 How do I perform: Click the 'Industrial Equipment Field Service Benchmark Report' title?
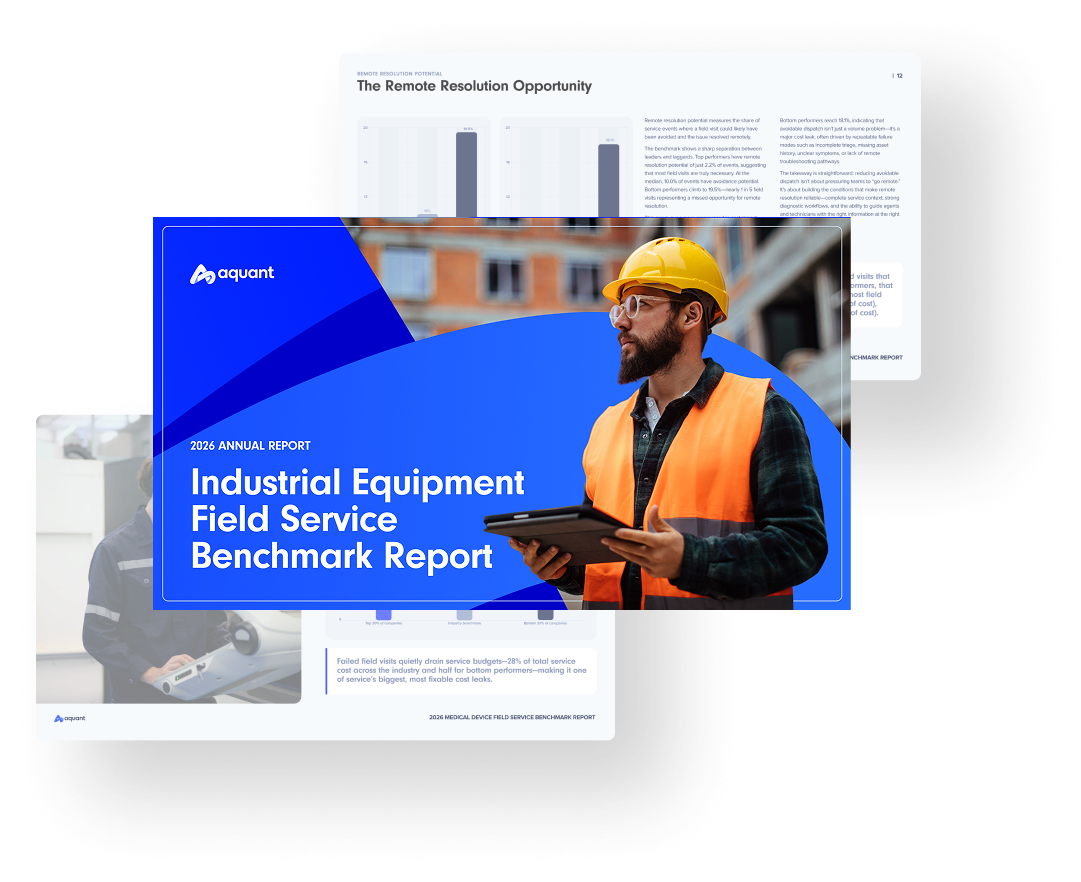(356, 520)
